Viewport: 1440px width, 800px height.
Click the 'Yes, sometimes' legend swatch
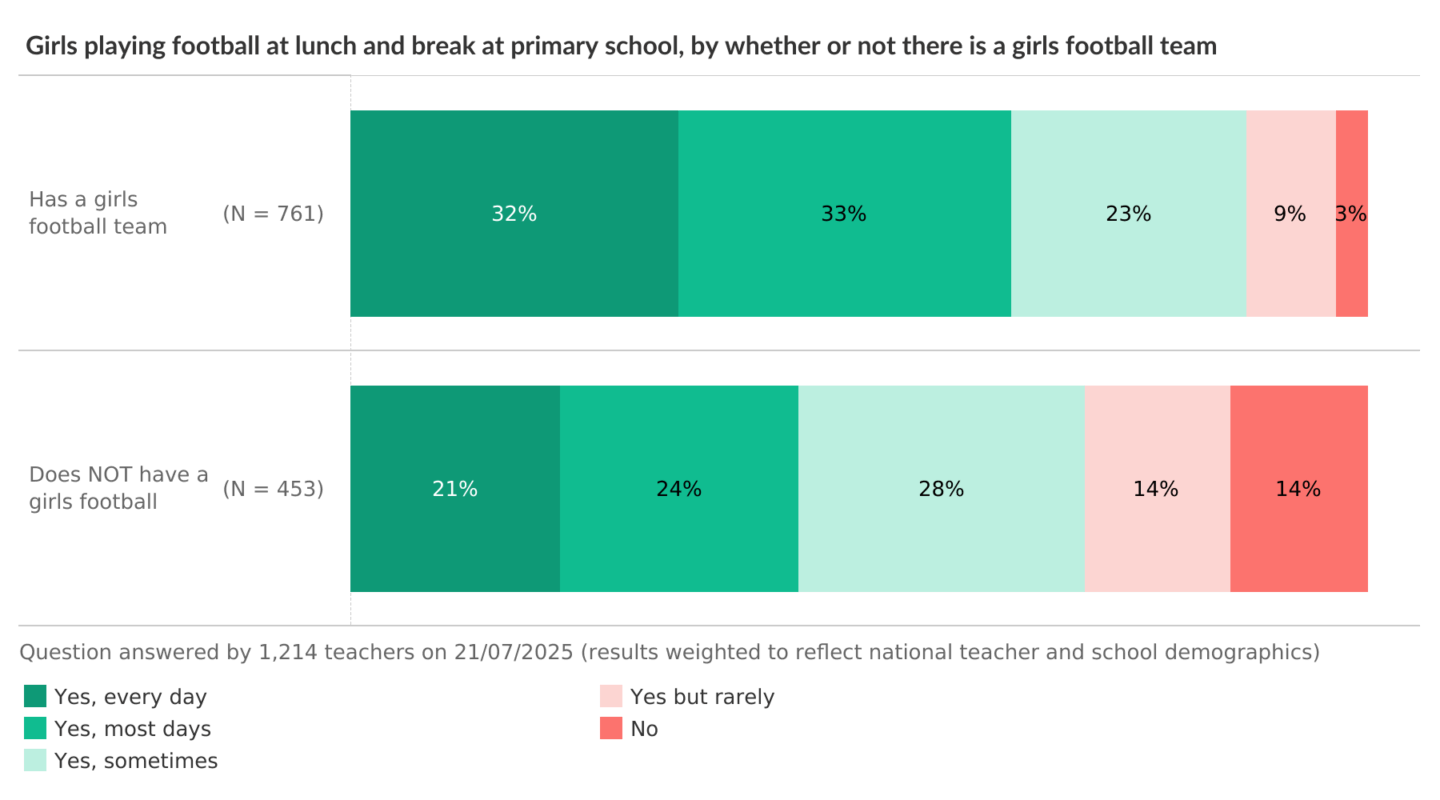click(35, 760)
